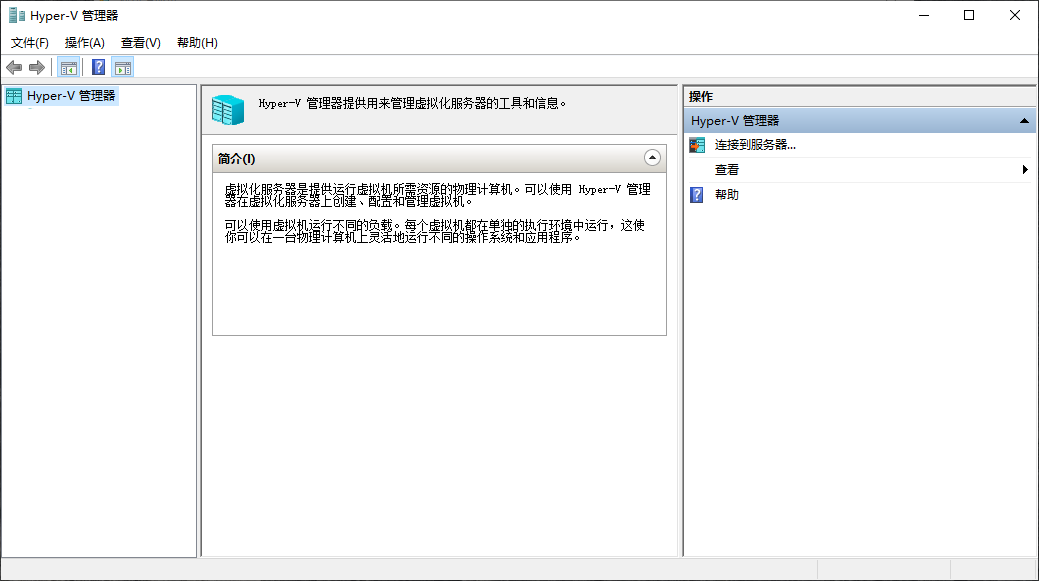Collapse the Hyper-V 管理器 actions header

pos(1024,121)
